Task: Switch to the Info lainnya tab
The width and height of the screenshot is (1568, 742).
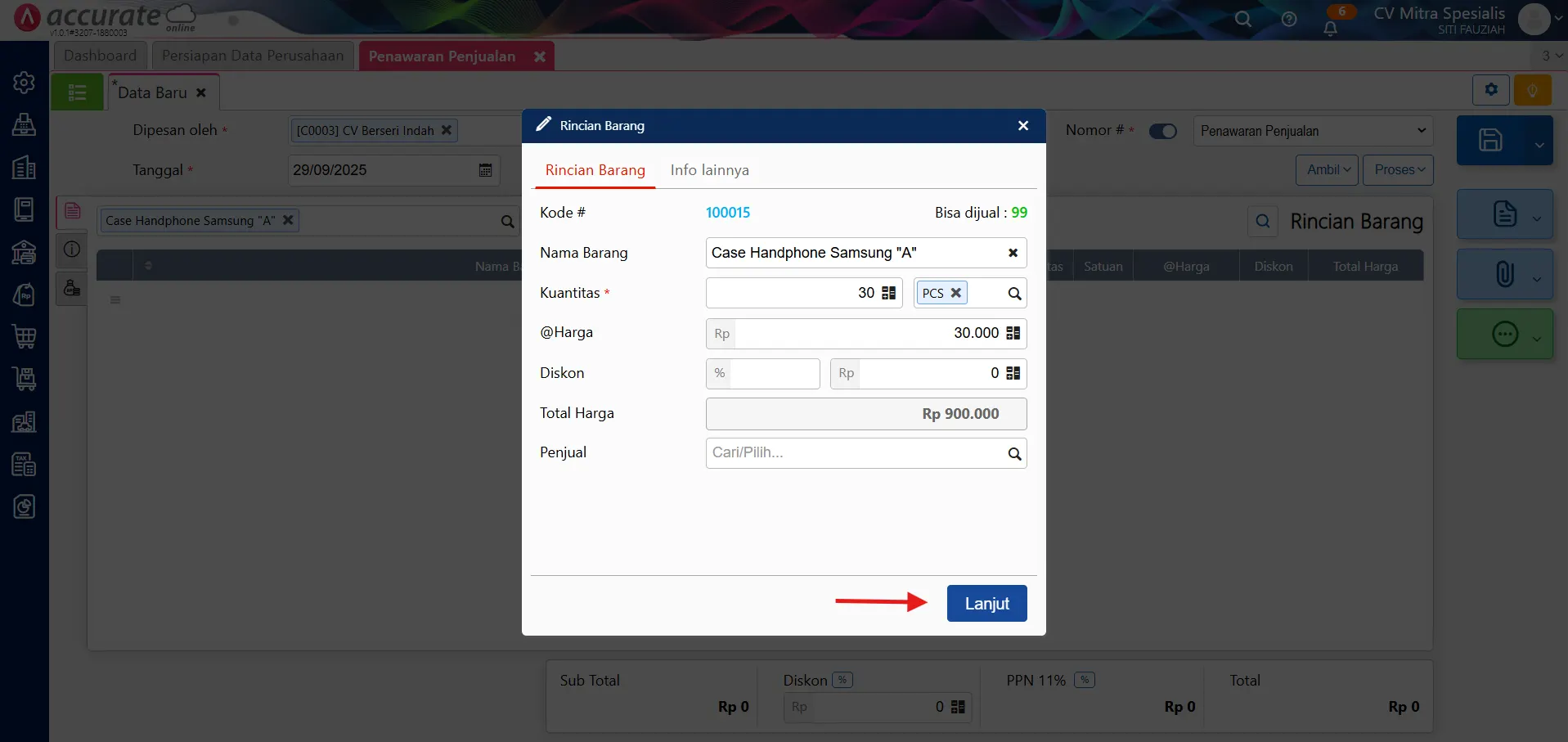Action: tap(709, 170)
